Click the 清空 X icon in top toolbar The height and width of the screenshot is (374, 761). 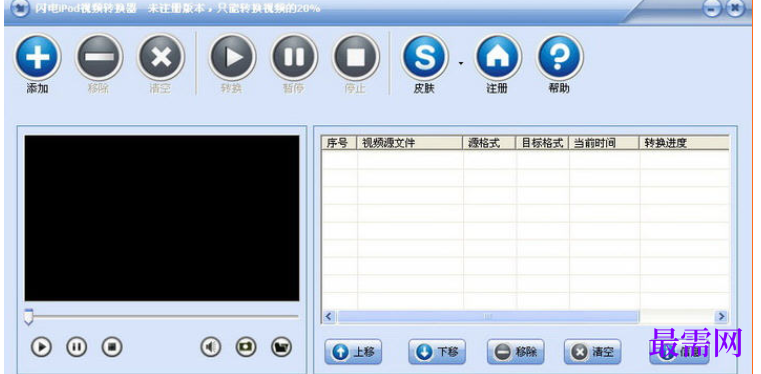pos(161,57)
